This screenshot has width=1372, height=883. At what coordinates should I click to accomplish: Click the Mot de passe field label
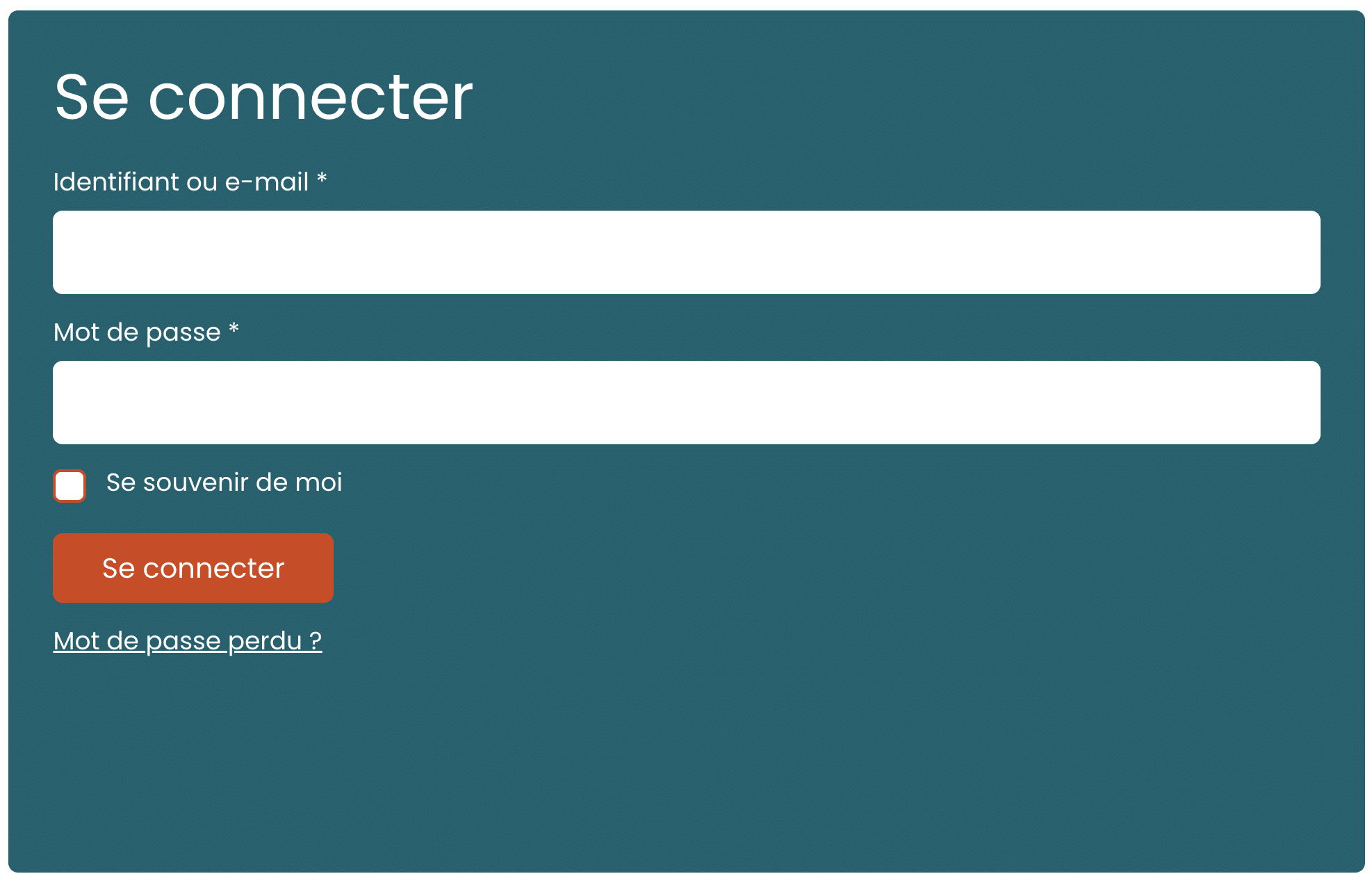coord(137,332)
